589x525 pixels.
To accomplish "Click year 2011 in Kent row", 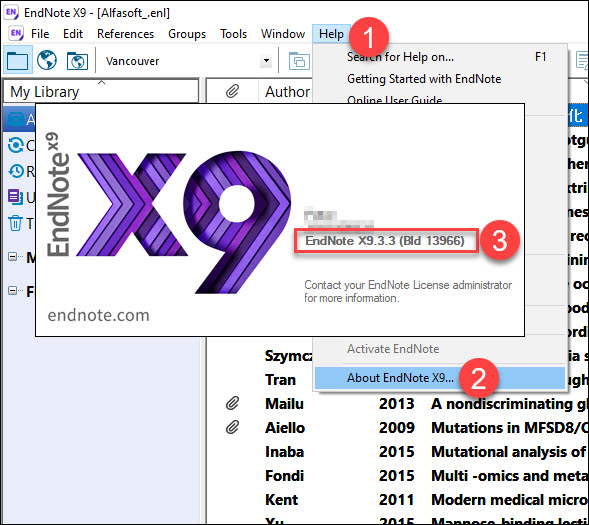I will pos(396,500).
